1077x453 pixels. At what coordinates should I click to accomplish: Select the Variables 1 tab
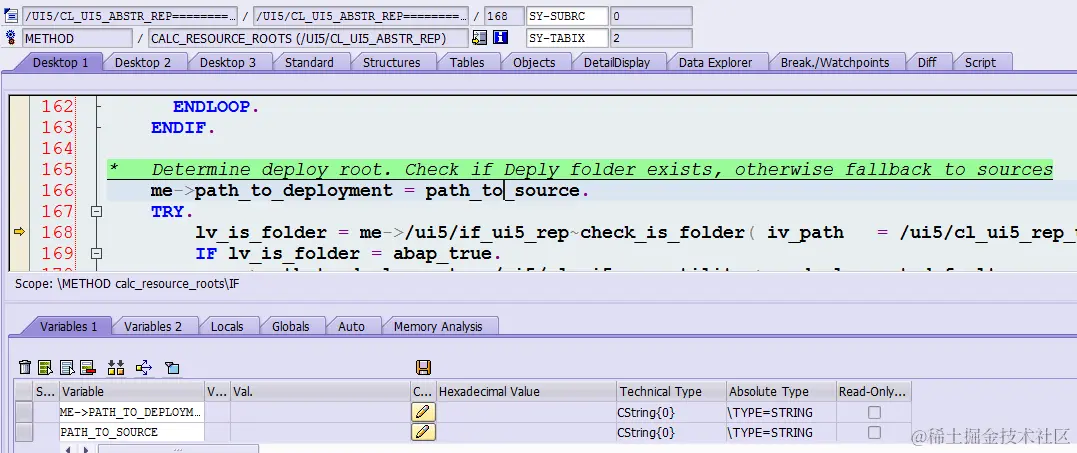point(68,327)
